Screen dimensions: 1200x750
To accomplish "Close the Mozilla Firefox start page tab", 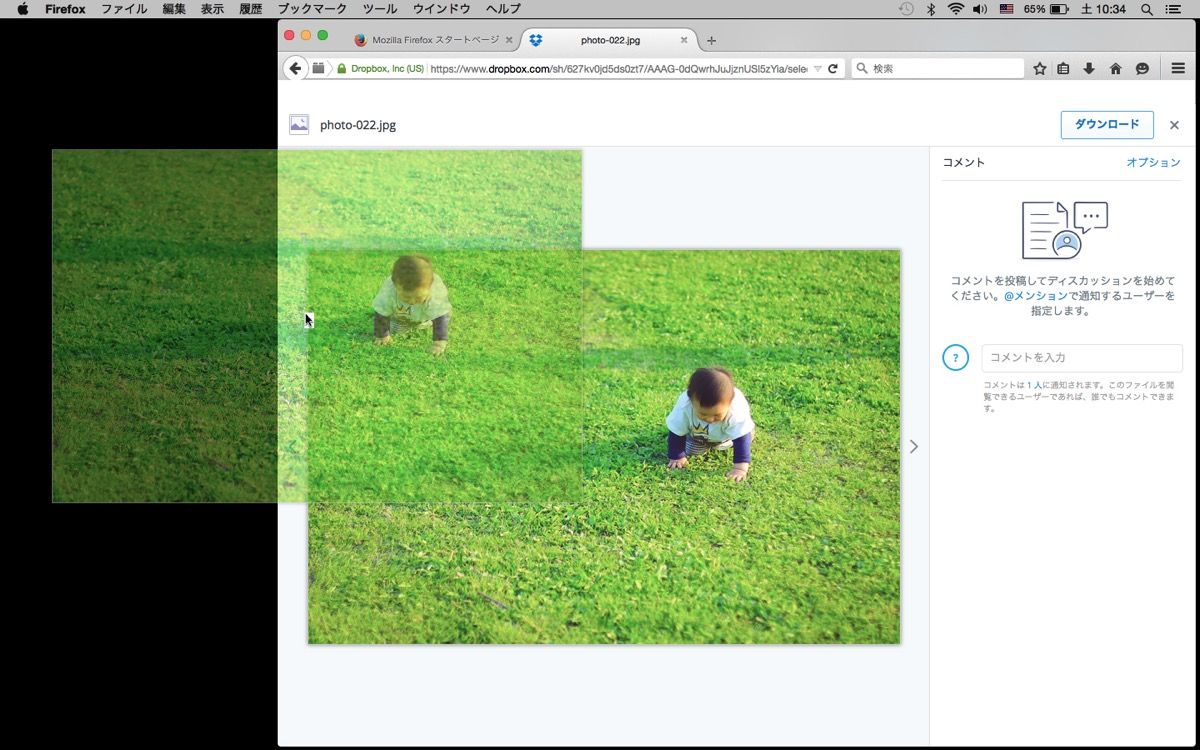I will [x=509, y=41].
